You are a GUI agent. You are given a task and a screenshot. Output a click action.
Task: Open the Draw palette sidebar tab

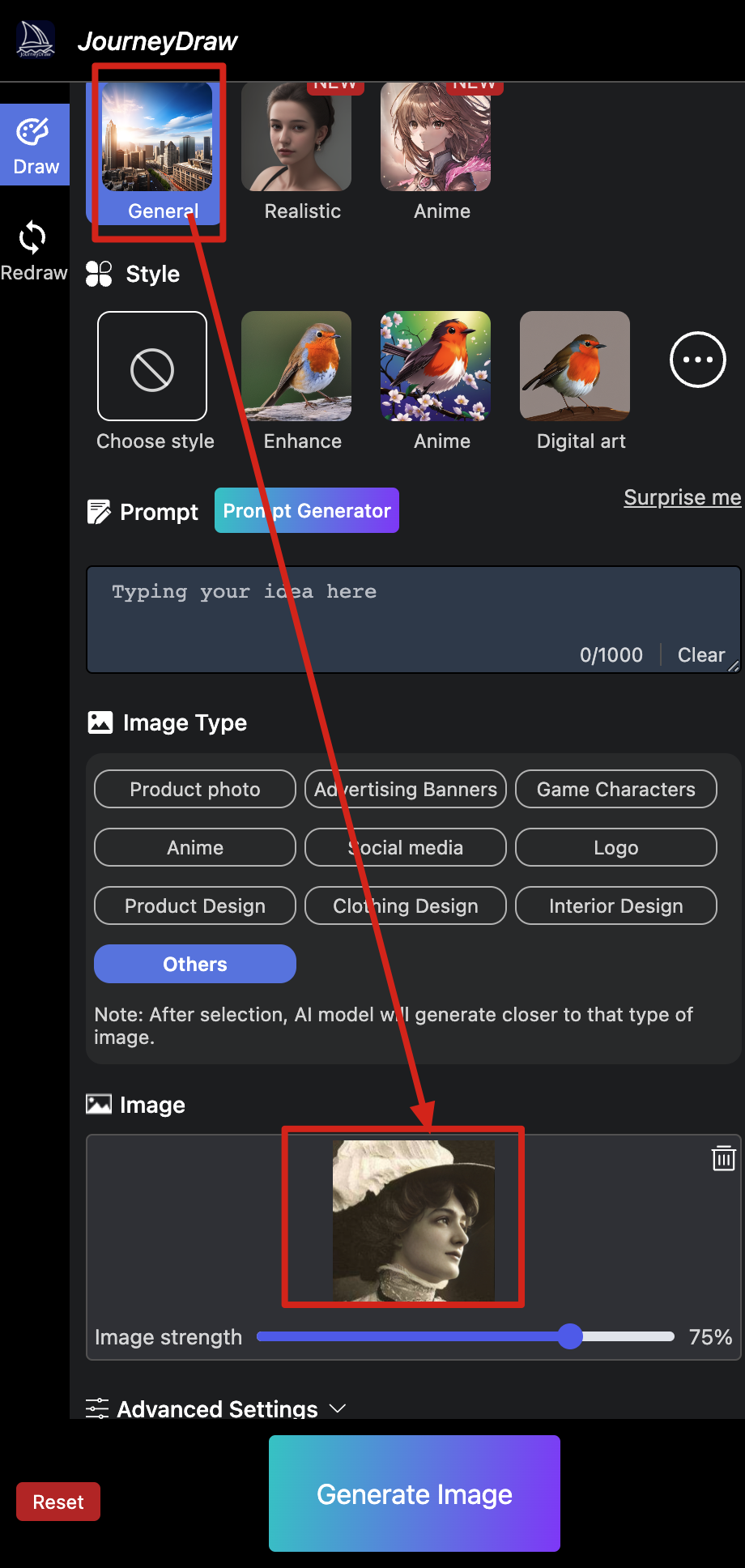[35, 145]
